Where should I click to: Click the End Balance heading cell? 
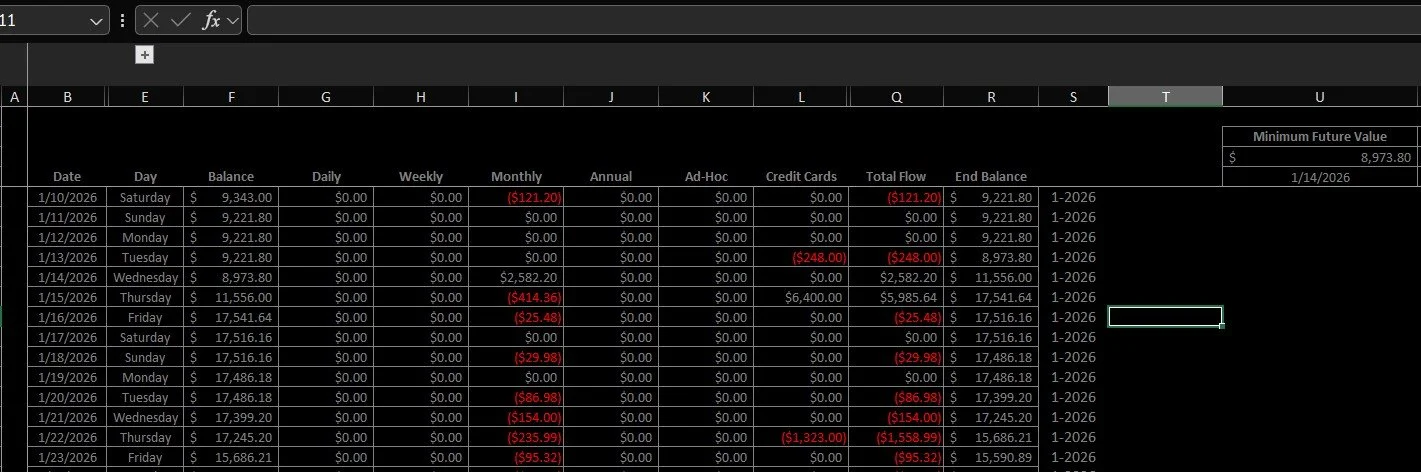tap(991, 177)
